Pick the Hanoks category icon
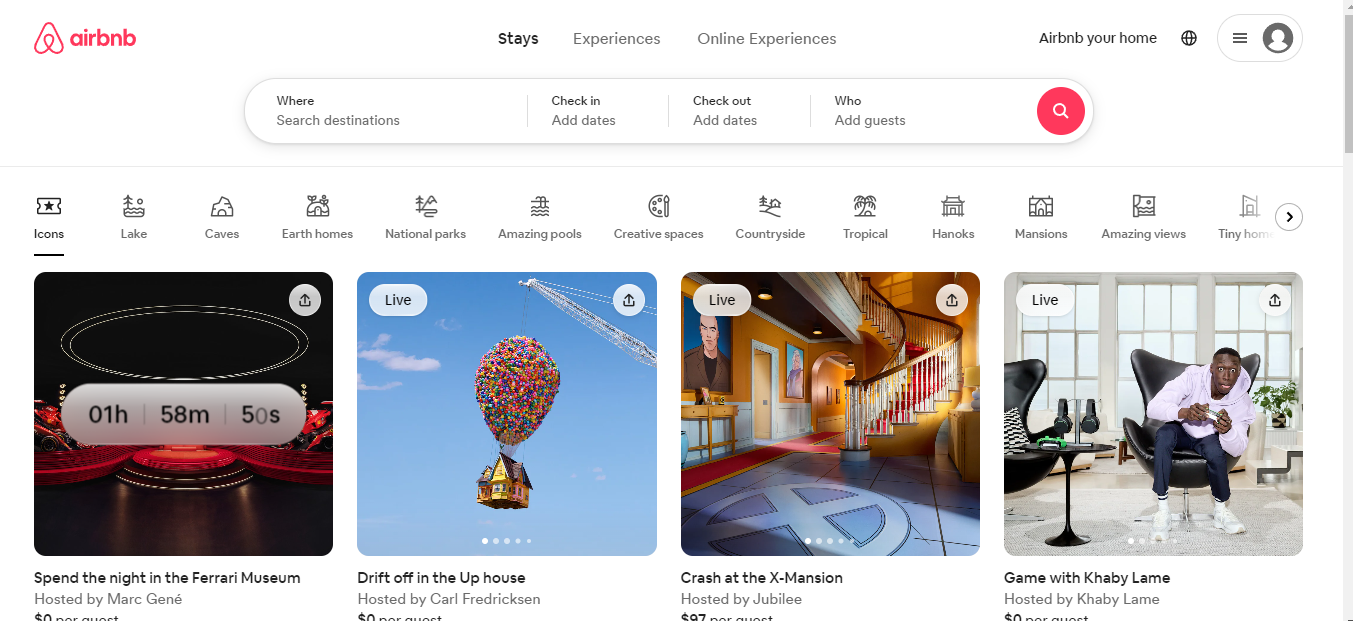Screen dimensions: 1353x621 pos(953,206)
